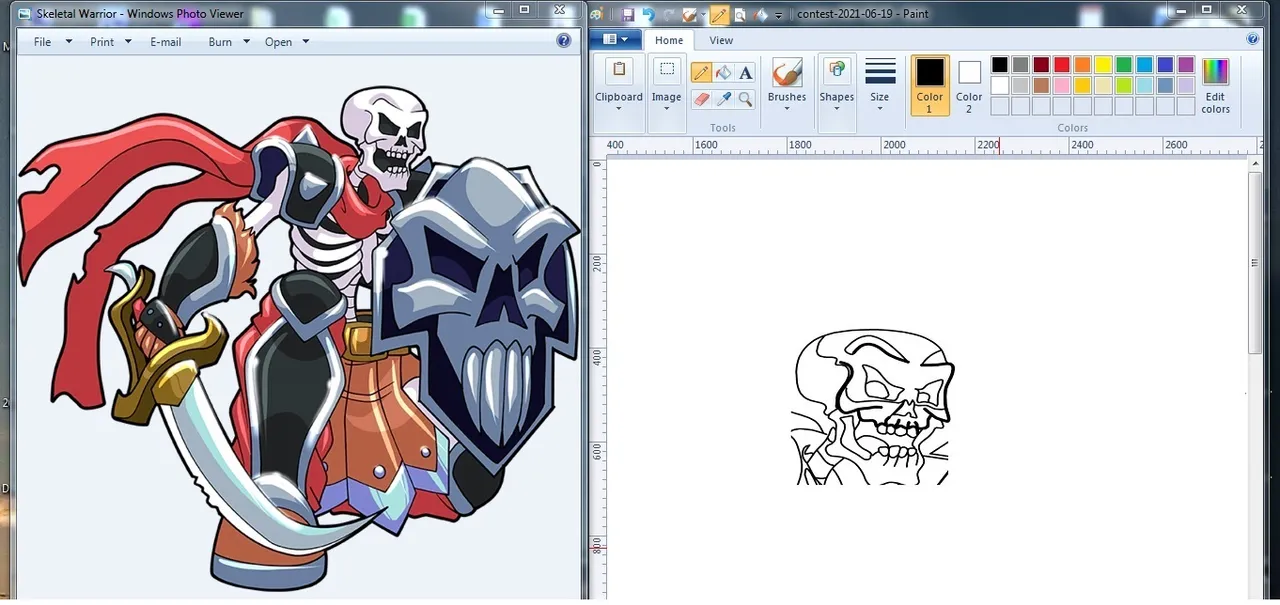Click the Clipboard paste icon
This screenshot has width=1280, height=605.
click(x=619, y=72)
